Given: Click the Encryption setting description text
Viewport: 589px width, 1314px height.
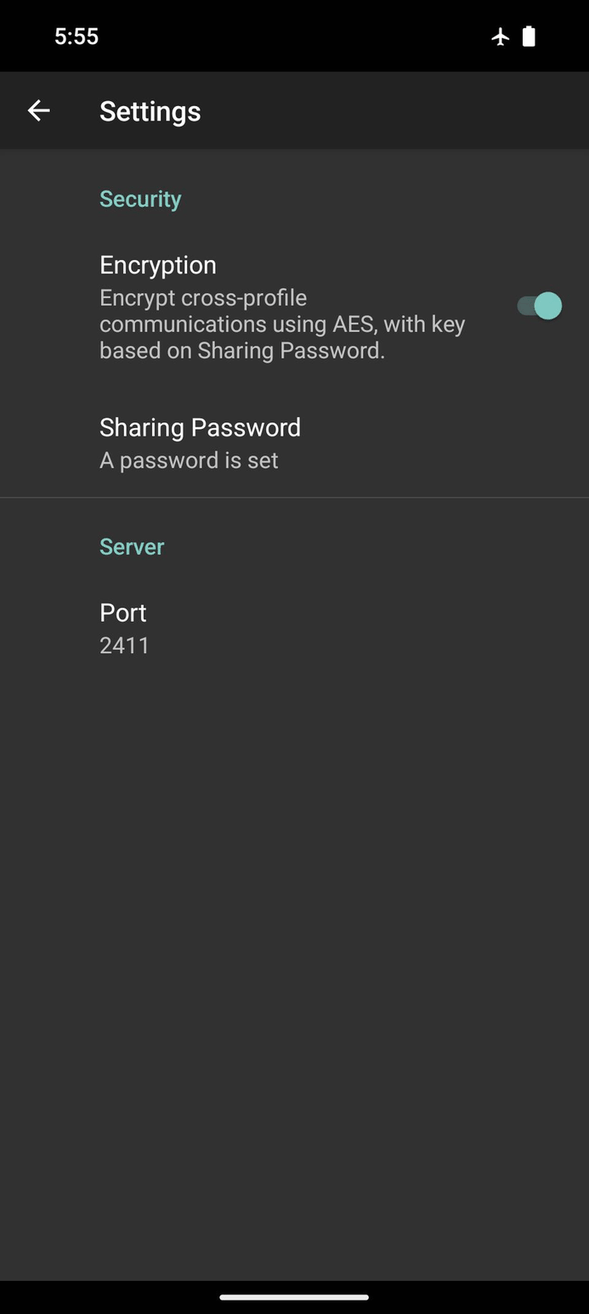Looking at the screenshot, I should [x=281, y=323].
